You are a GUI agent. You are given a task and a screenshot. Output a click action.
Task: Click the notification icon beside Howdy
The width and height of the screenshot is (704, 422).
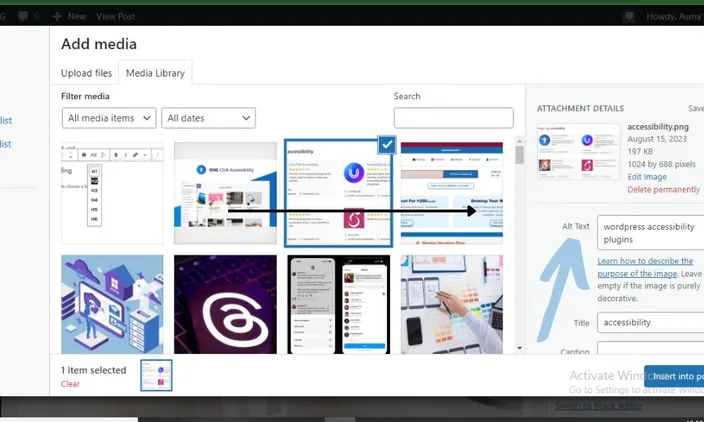click(x=629, y=17)
